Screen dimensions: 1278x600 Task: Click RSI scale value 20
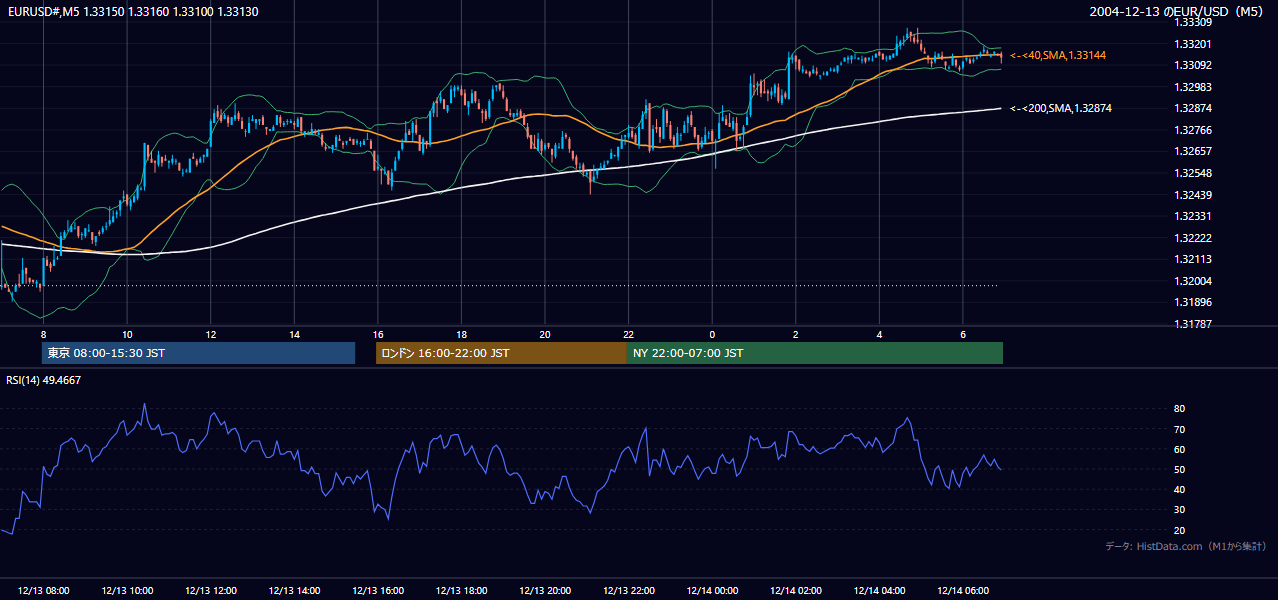[1179, 530]
